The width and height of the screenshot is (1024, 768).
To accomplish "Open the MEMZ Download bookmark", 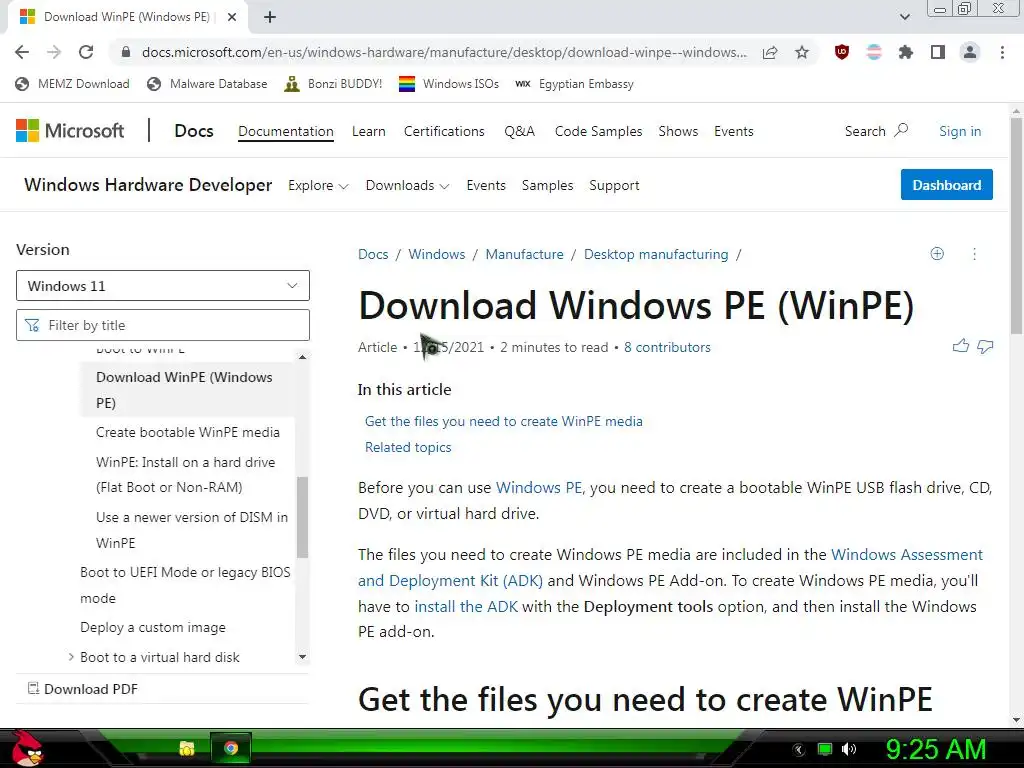I will tap(72, 84).
